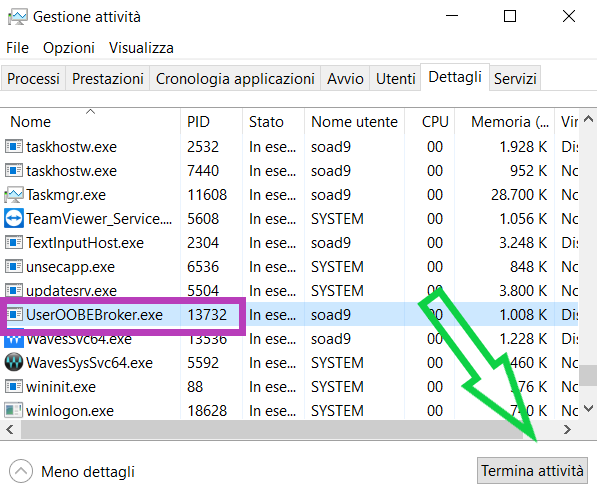Click the horizontal scrollbar thumb
The width and height of the screenshot is (597, 500).
click(272, 430)
